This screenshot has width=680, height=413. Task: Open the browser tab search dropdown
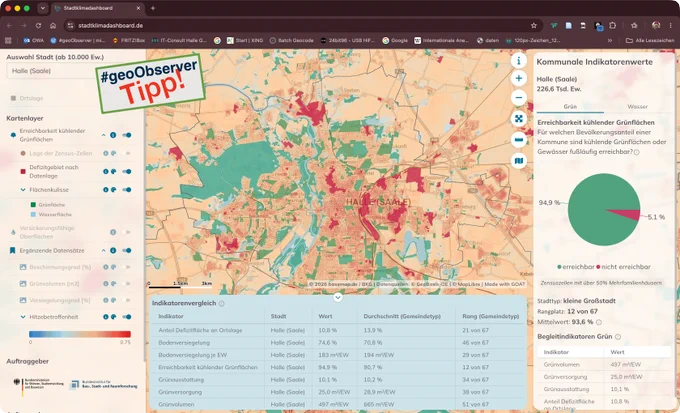coord(42,8)
